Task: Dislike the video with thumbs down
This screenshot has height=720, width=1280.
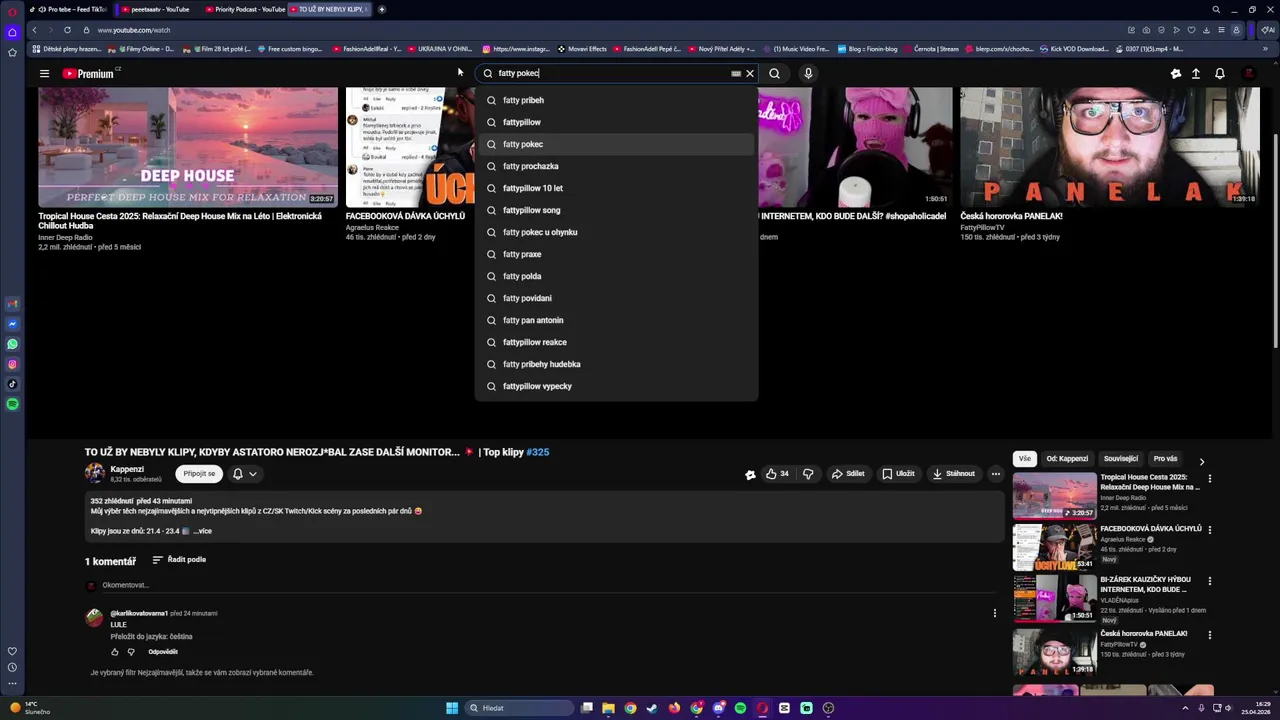Action: click(808, 474)
